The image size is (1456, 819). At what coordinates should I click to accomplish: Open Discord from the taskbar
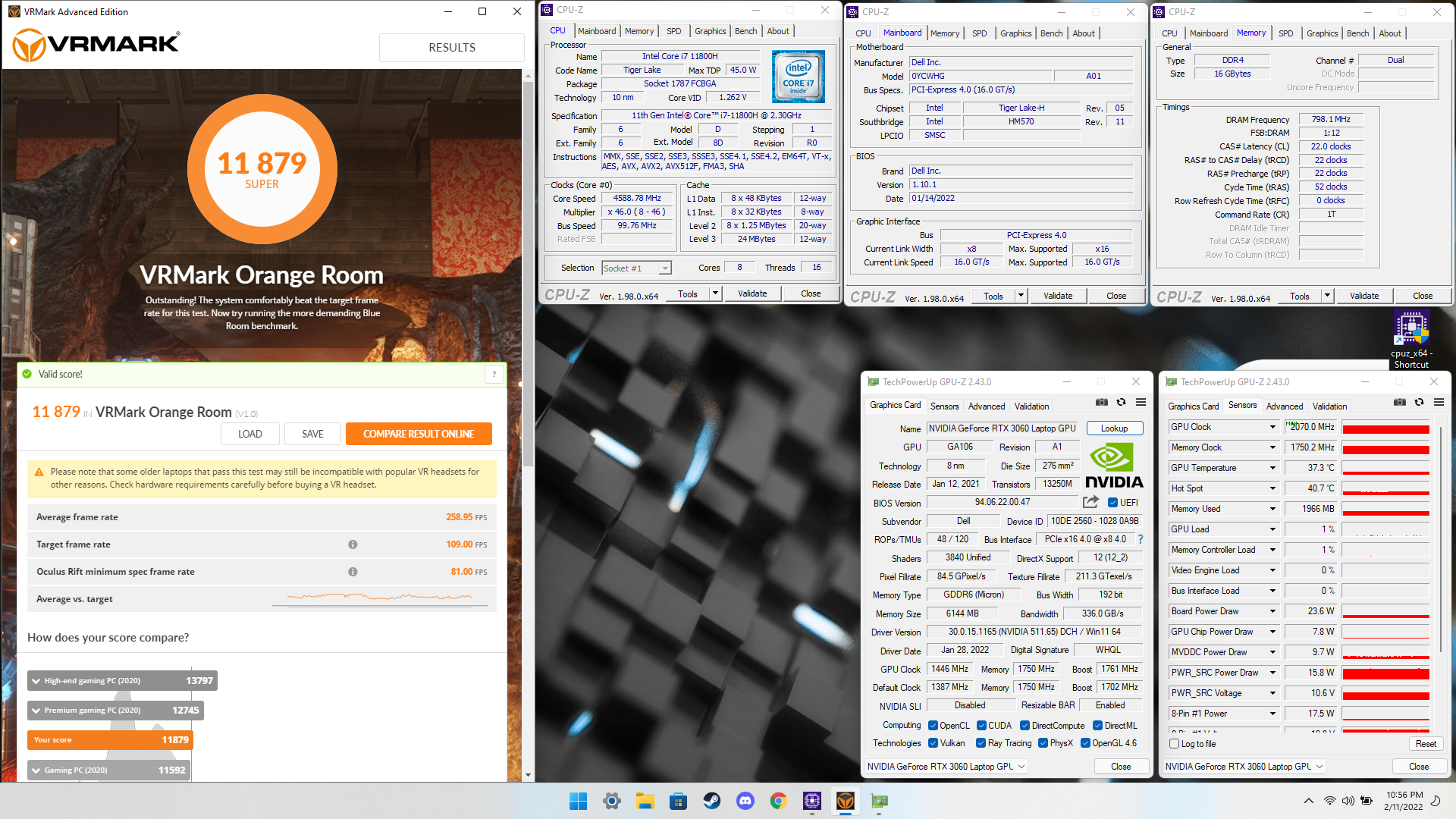tap(745, 801)
